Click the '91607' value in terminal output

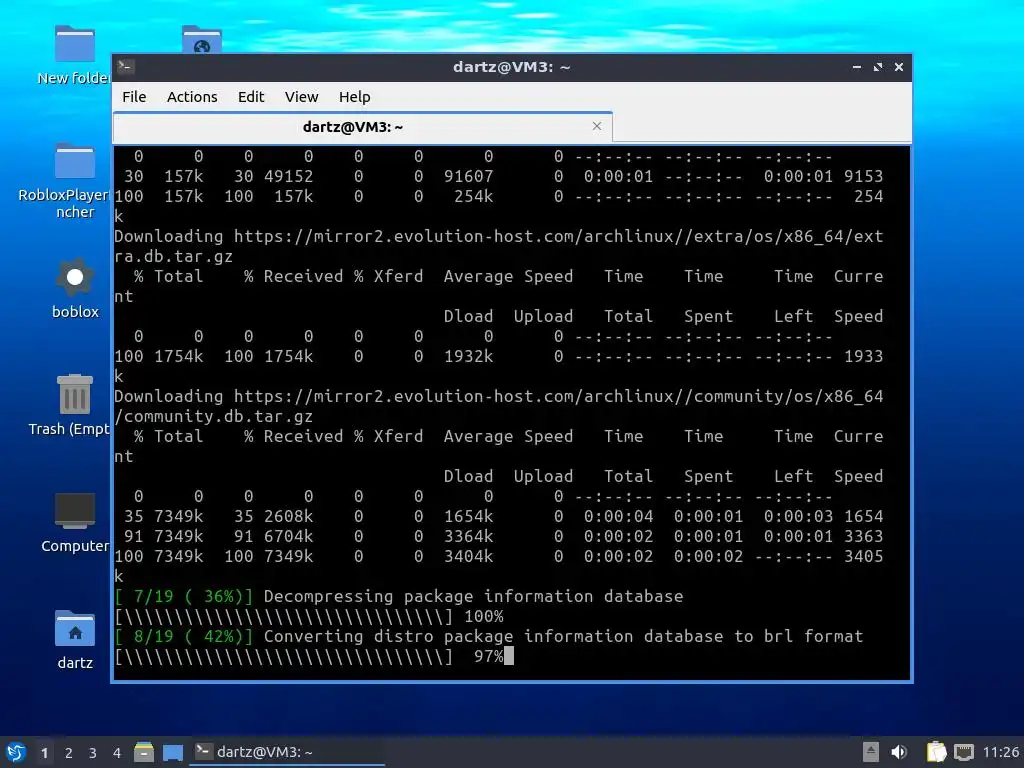point(468,176)
